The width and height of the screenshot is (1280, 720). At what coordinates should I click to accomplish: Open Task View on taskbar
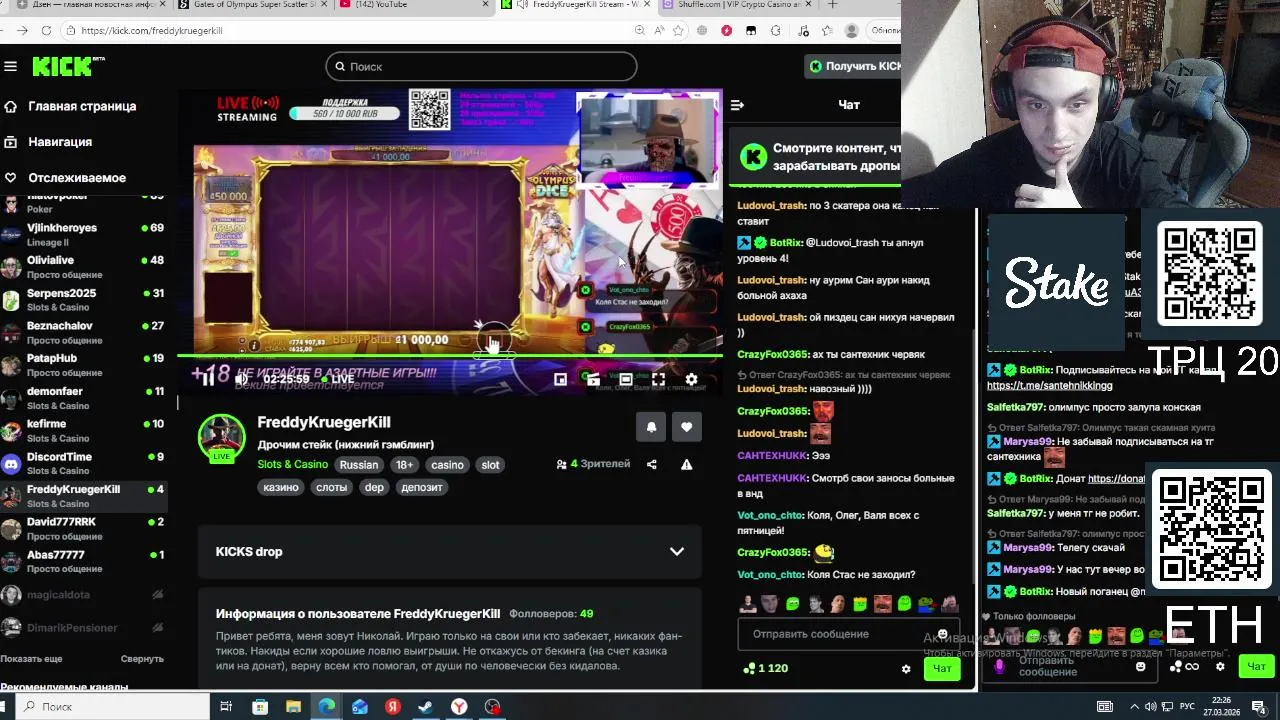(226, 707)
